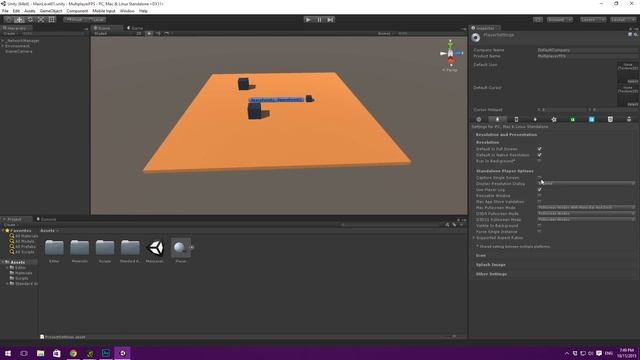Select the Hand tool in toolbar

click(9, 20)
